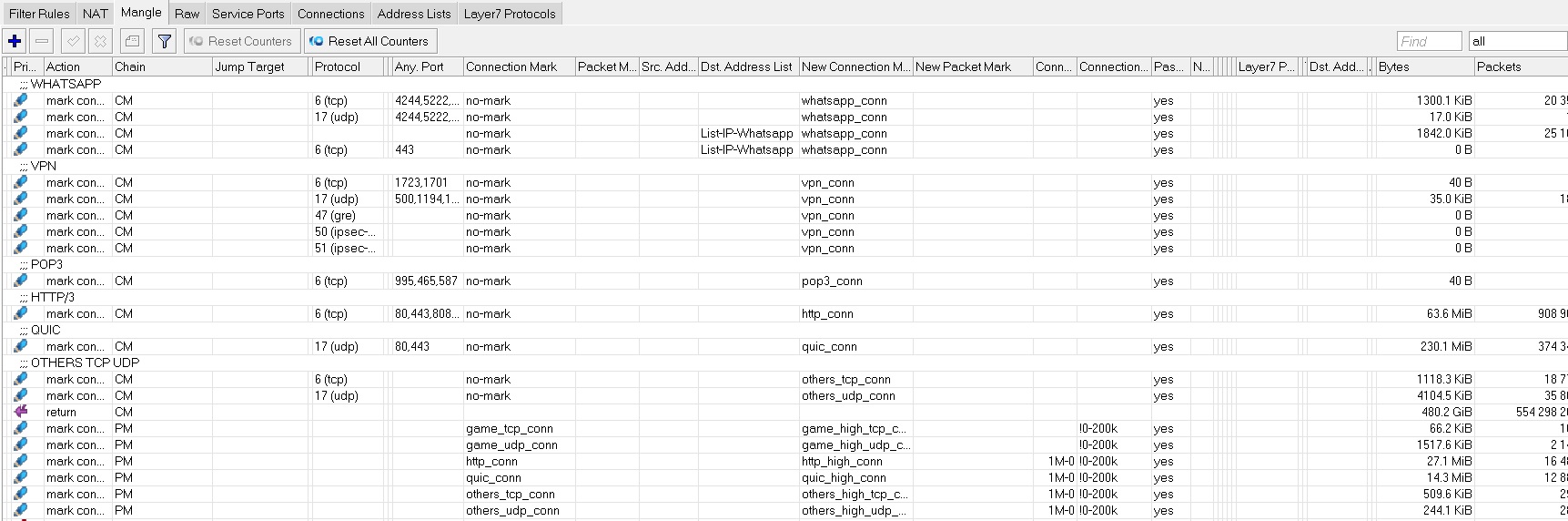Viewport: 1568px width, 521px height.
Task: Click the mark icon of tcp port 443 whatsapp rule
Action: point(21,149)
